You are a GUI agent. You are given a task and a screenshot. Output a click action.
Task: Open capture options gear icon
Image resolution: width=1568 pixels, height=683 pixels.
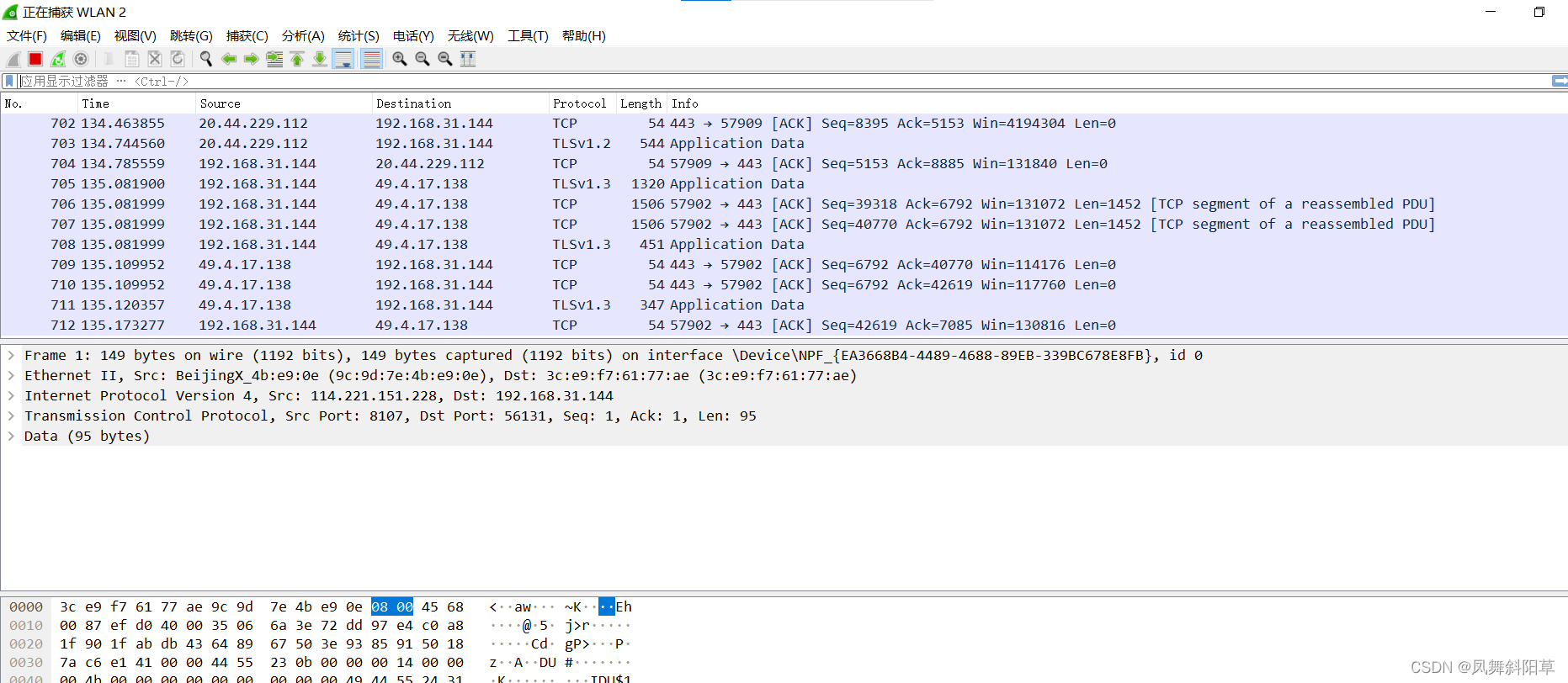click(81, 59)
